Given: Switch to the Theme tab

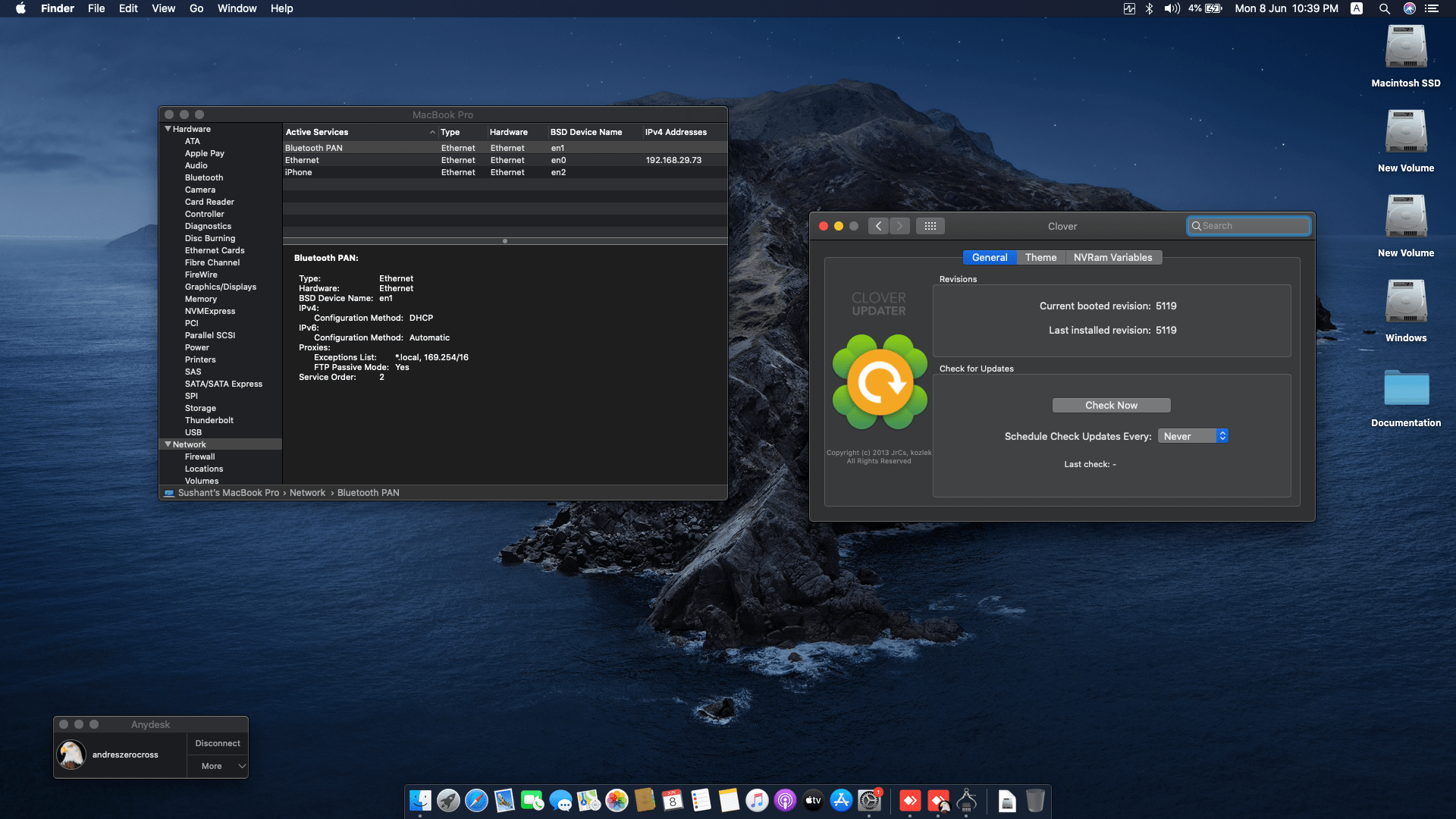Looking at the screenshot, I should tap(1040, 258).
